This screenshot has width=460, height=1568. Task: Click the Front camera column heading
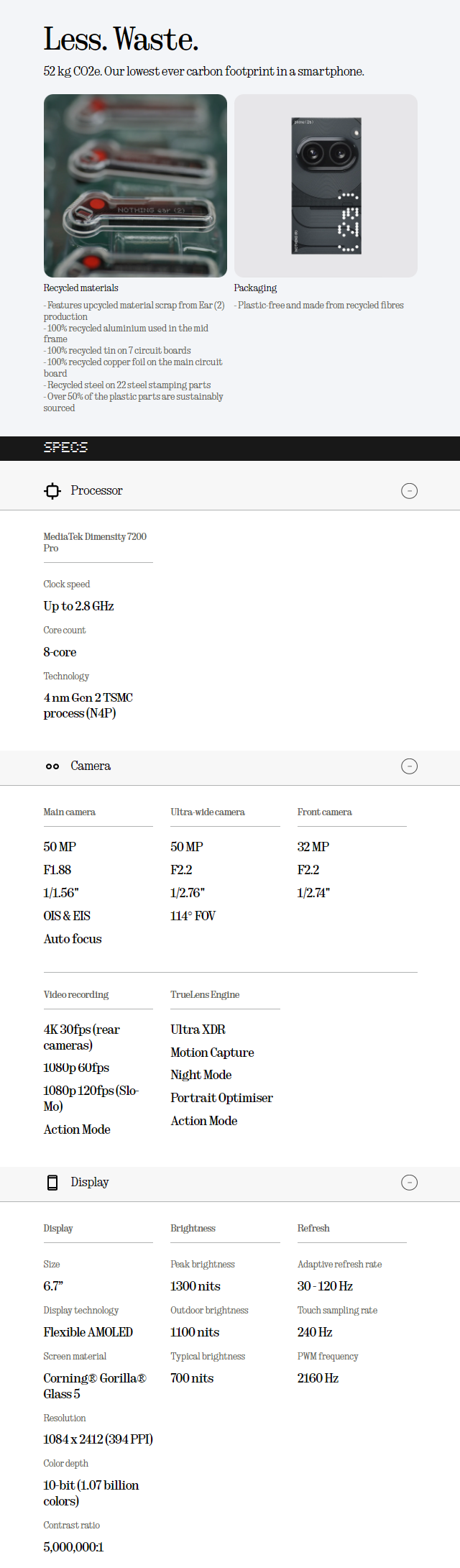pyautogui.click(x=324, y=812)
